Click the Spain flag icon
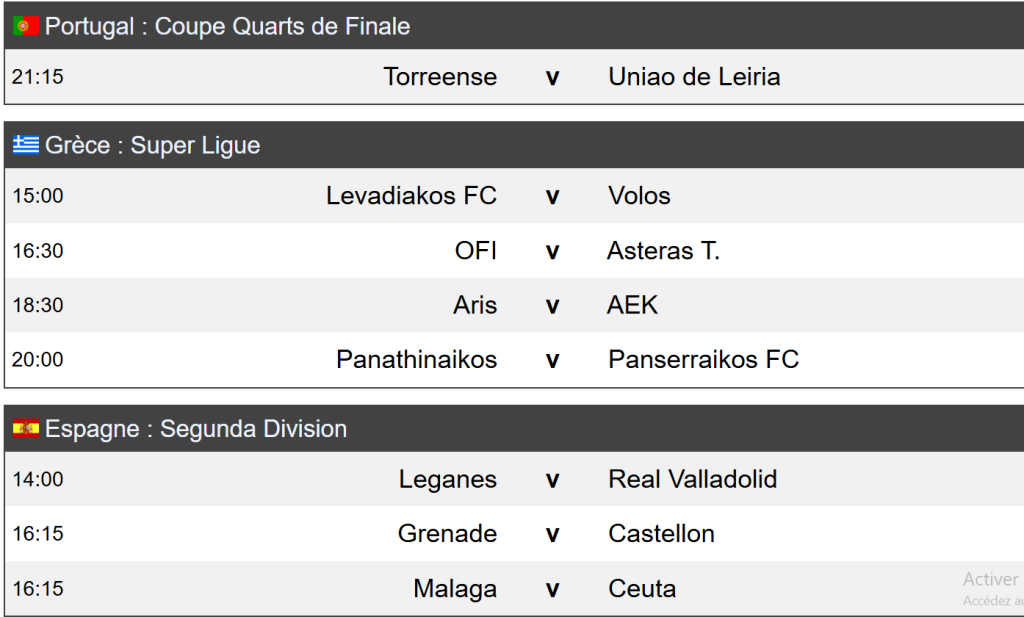The image size is (1024, 617). click(26, 429)
